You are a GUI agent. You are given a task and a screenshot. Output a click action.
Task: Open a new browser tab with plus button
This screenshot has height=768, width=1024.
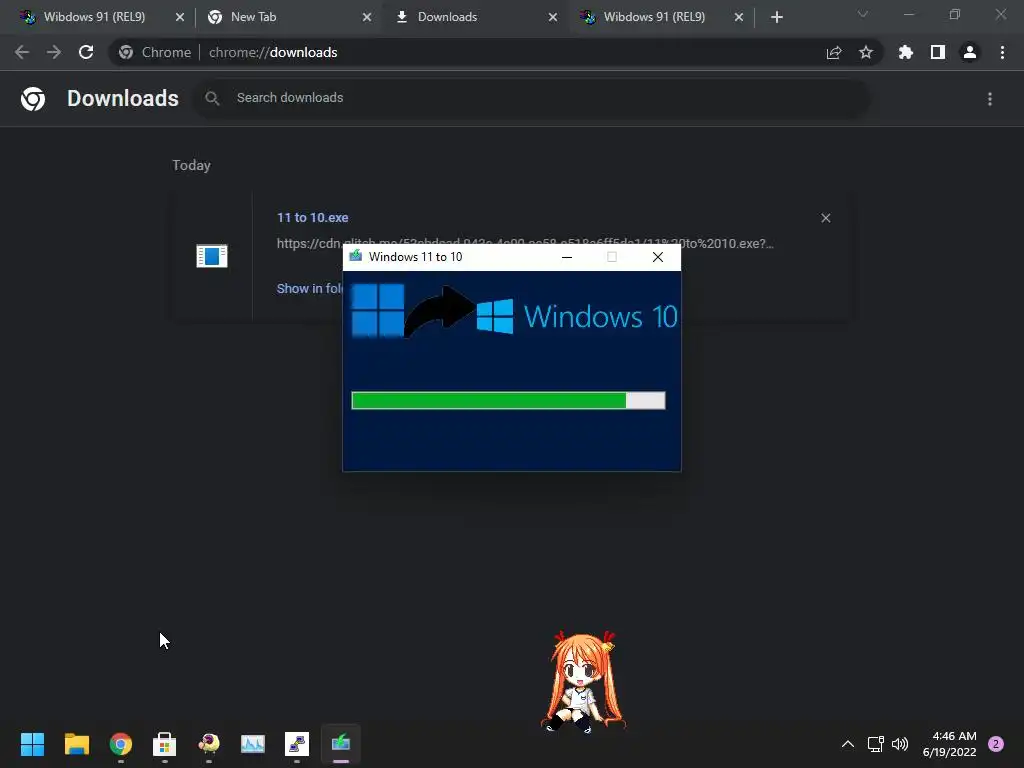776,17
